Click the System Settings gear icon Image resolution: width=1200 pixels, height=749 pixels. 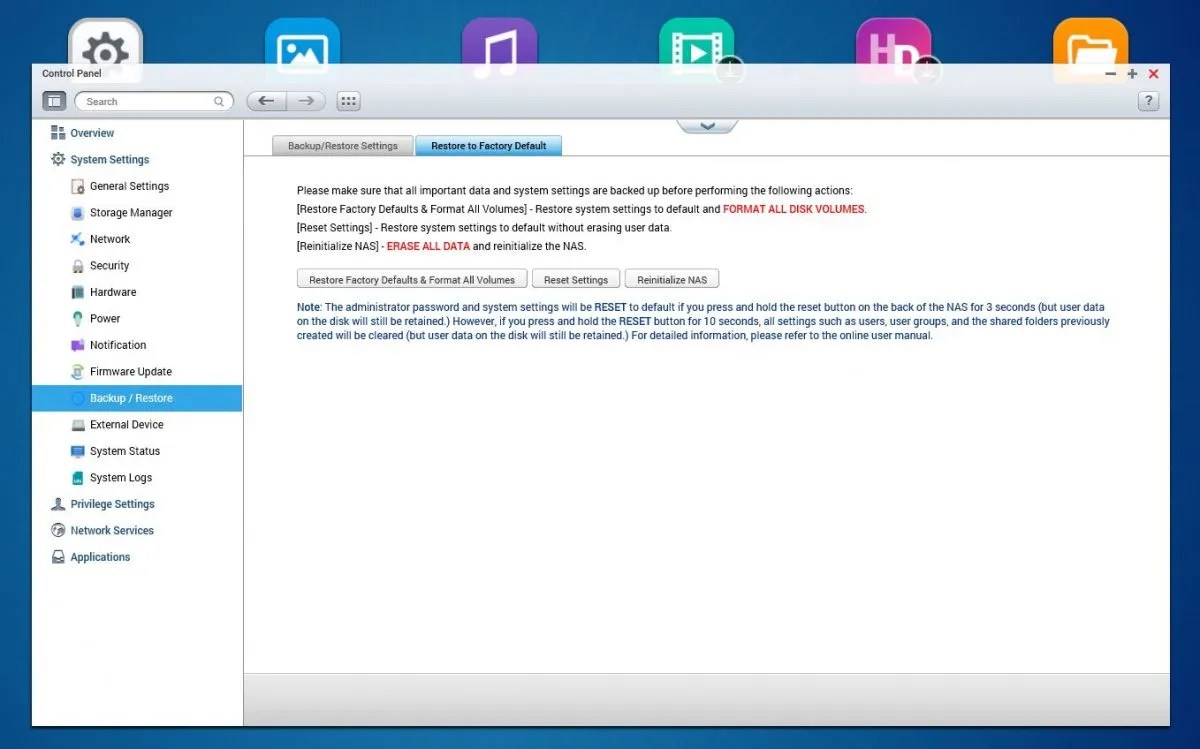(x=58, y=159)
